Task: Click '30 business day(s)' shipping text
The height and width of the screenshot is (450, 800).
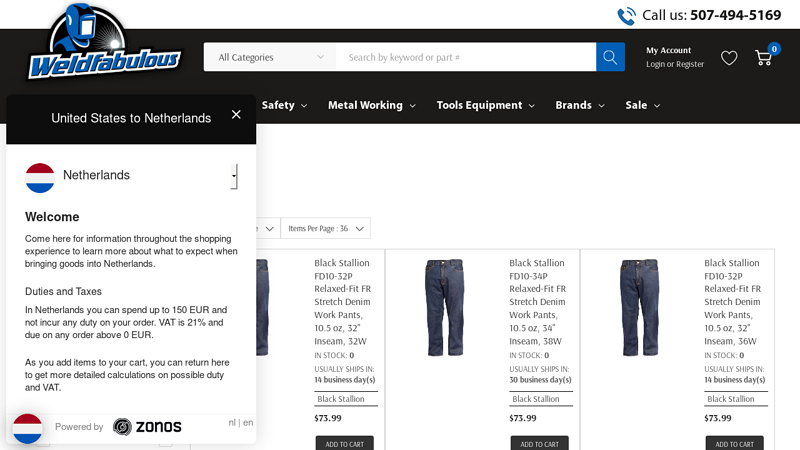Action: pyautogui.click(x=540, y=380)
